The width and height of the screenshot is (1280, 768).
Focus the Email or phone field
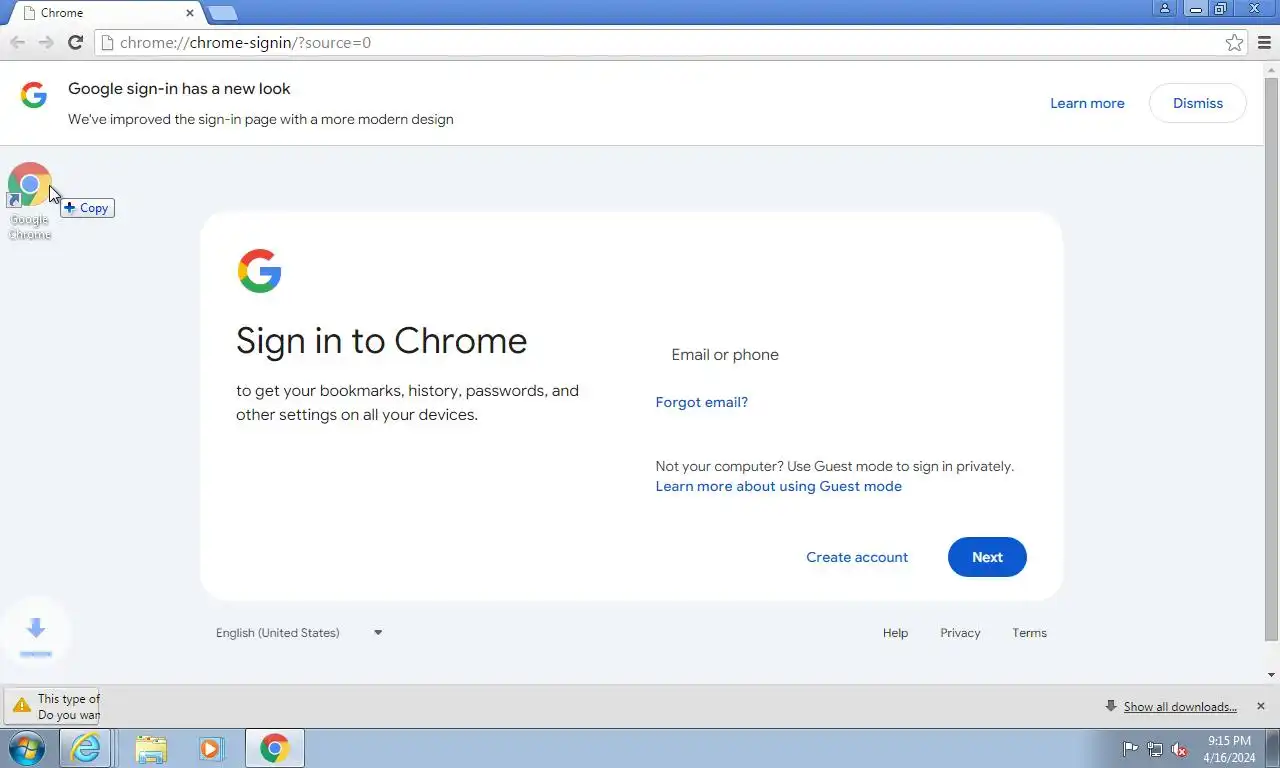tap(840, 354)
